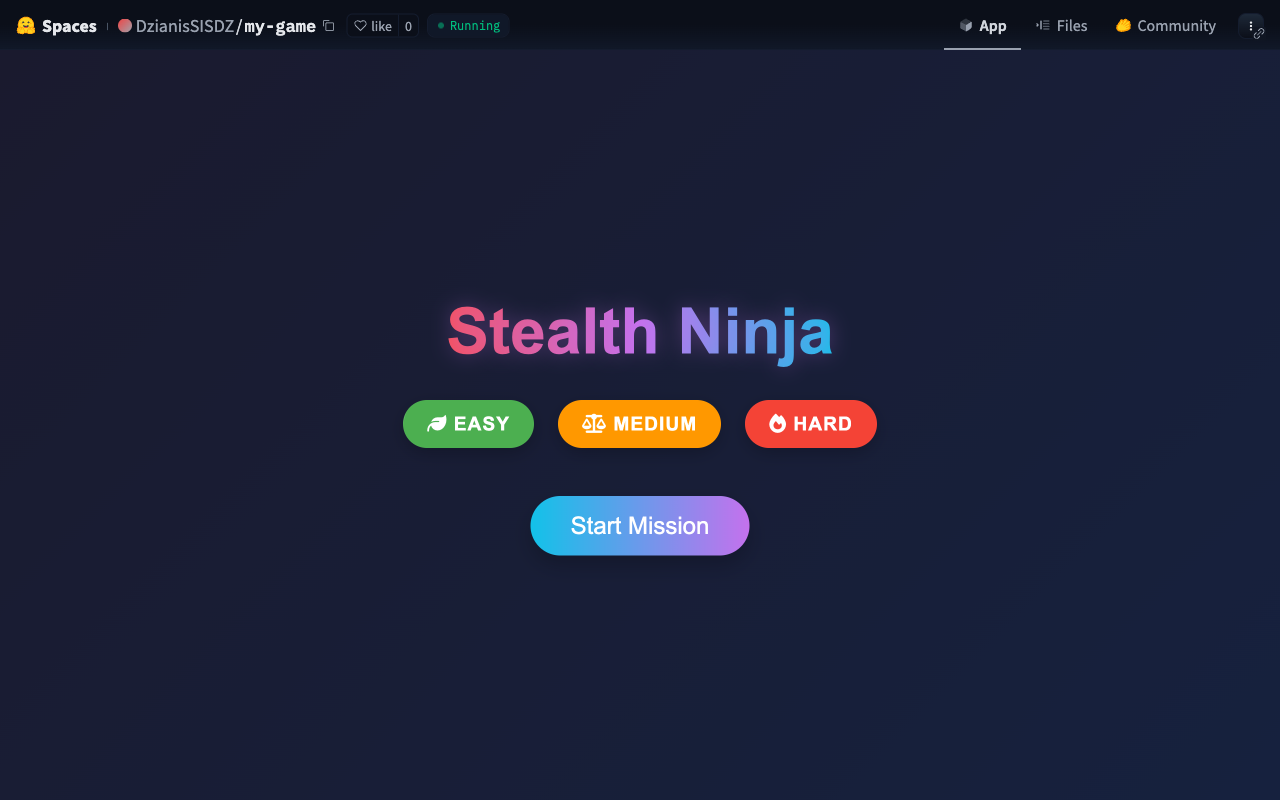
Task: Click the Stealth Ninja title heading
Action: point(639,331)
